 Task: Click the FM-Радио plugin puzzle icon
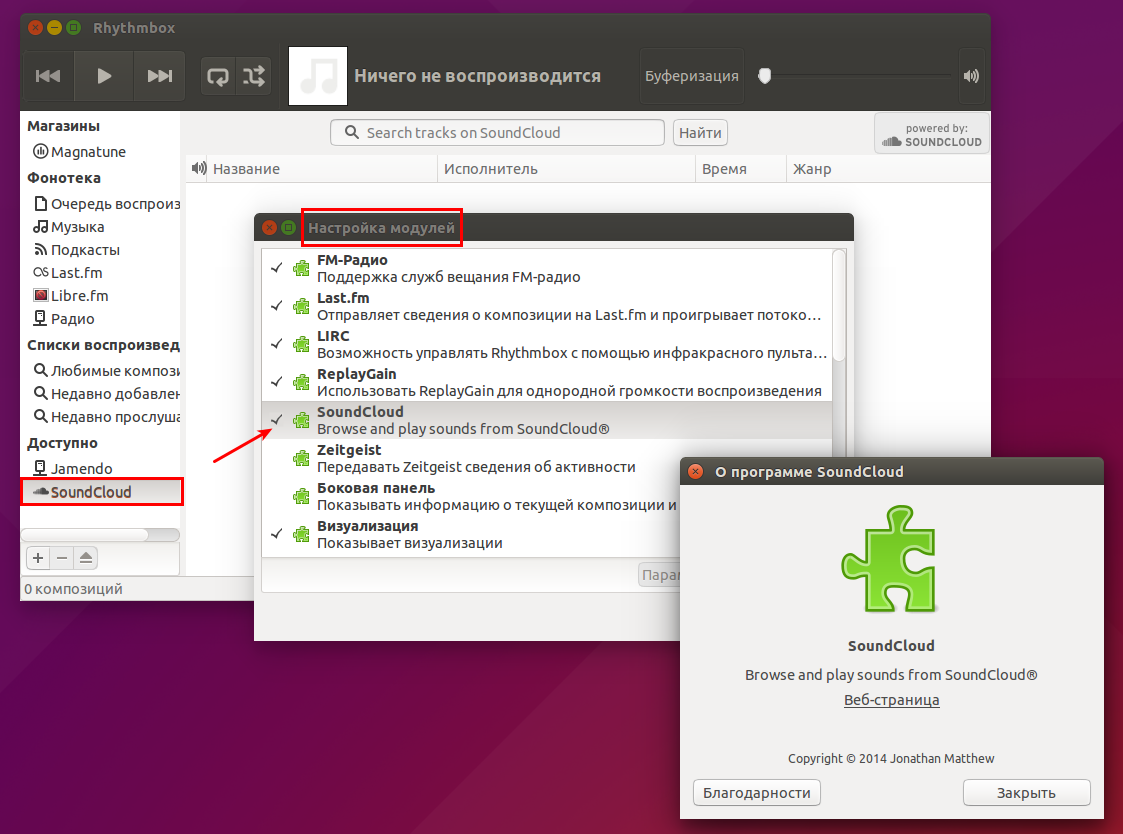pyautogui.click(x=302, y=269)
